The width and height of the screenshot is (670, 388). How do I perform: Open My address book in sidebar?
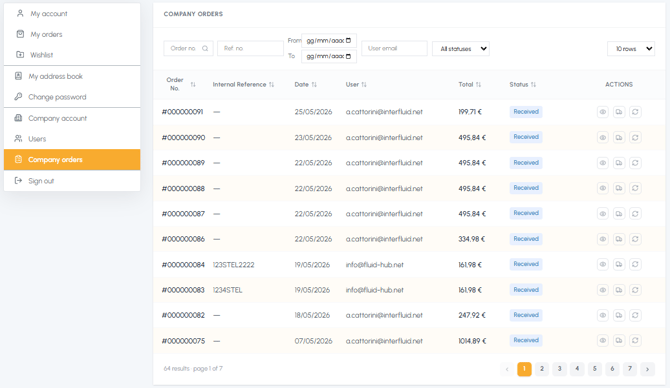click(72, 76)
